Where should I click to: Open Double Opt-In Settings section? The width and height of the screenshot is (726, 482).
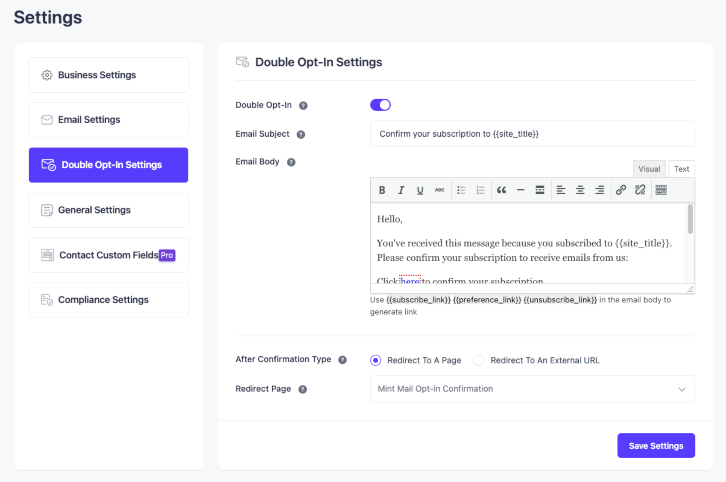[x=108, y=165]
